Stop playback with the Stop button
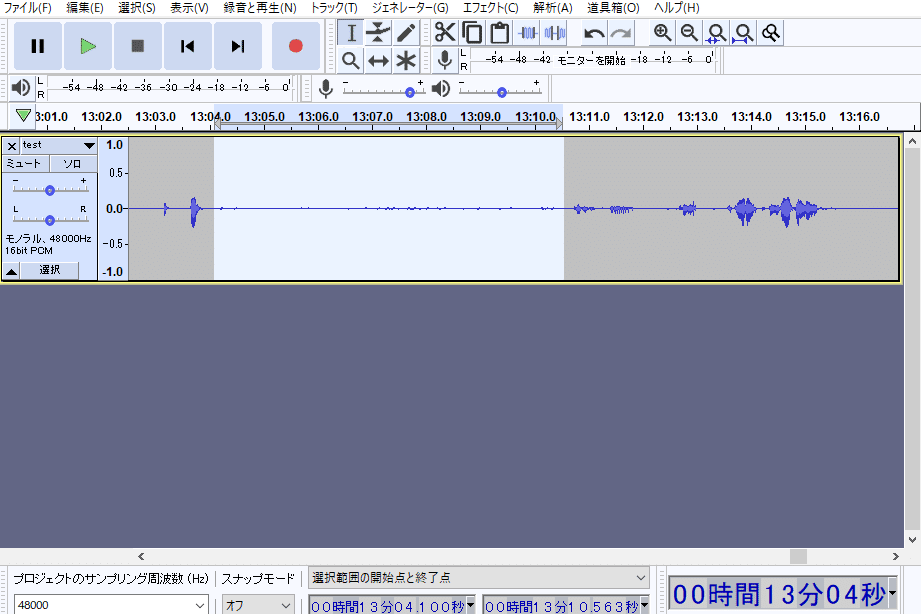Viewport: 921px width, 614px height. point(137,46)
